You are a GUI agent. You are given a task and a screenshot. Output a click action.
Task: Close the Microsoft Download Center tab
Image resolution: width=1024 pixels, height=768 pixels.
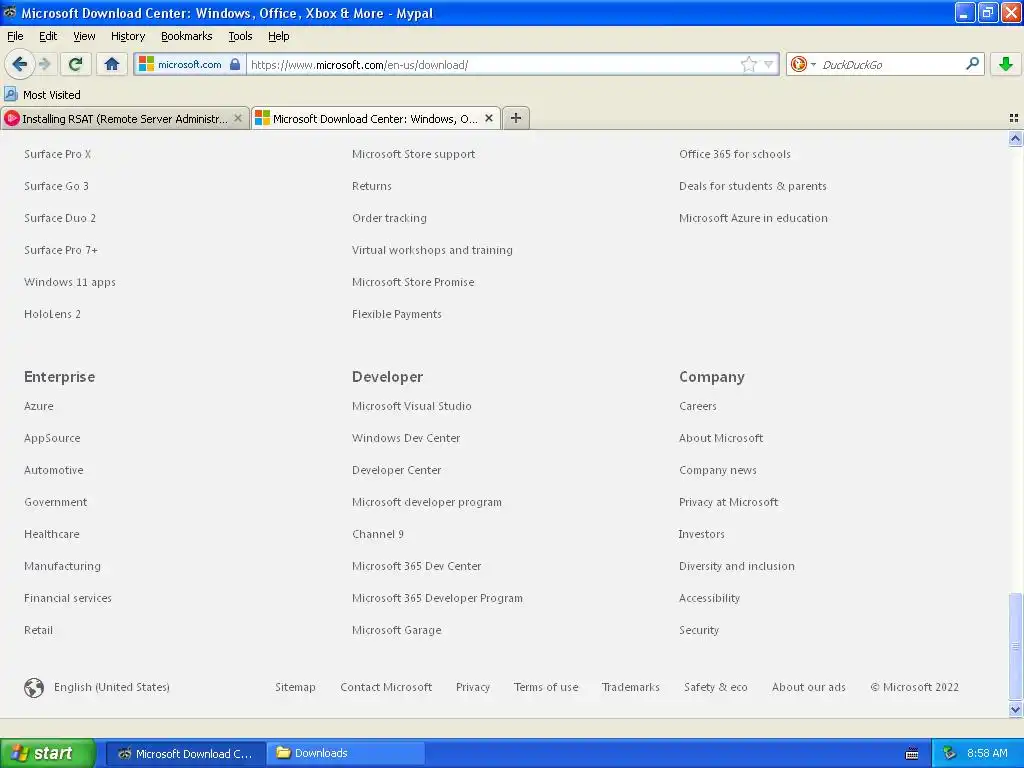coord(488,118)
